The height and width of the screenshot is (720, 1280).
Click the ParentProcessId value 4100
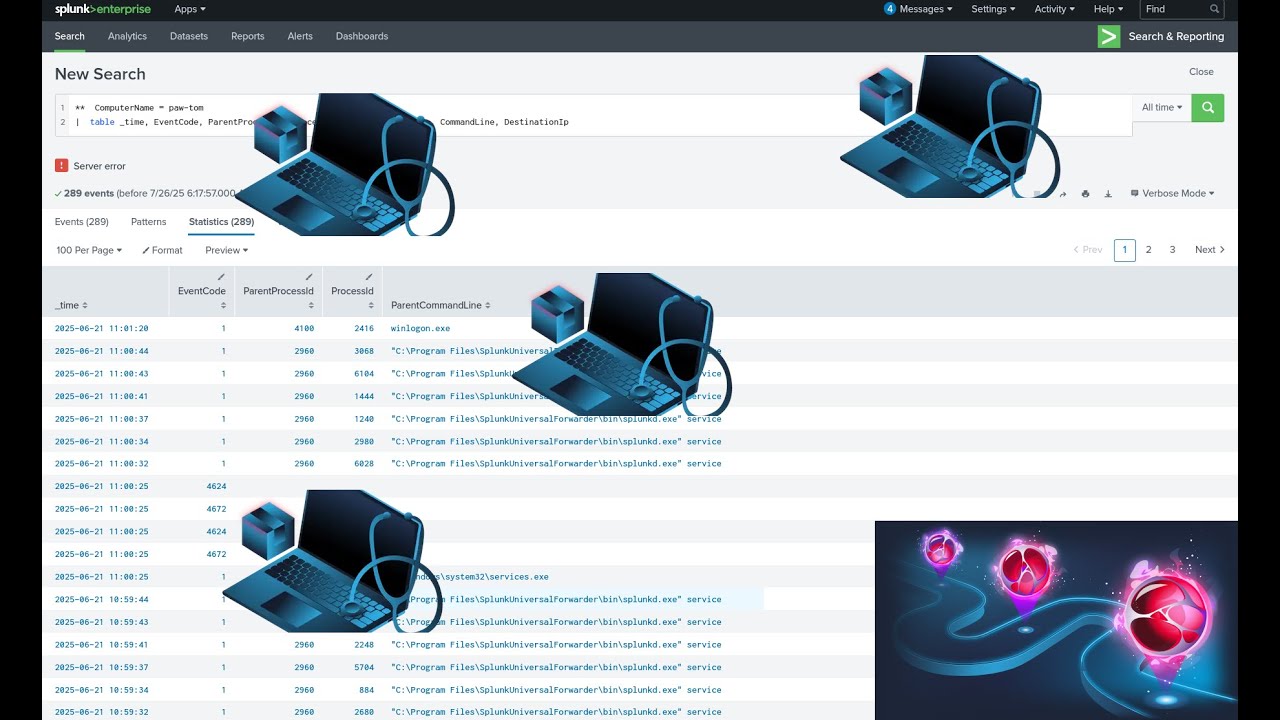point(304,328)
